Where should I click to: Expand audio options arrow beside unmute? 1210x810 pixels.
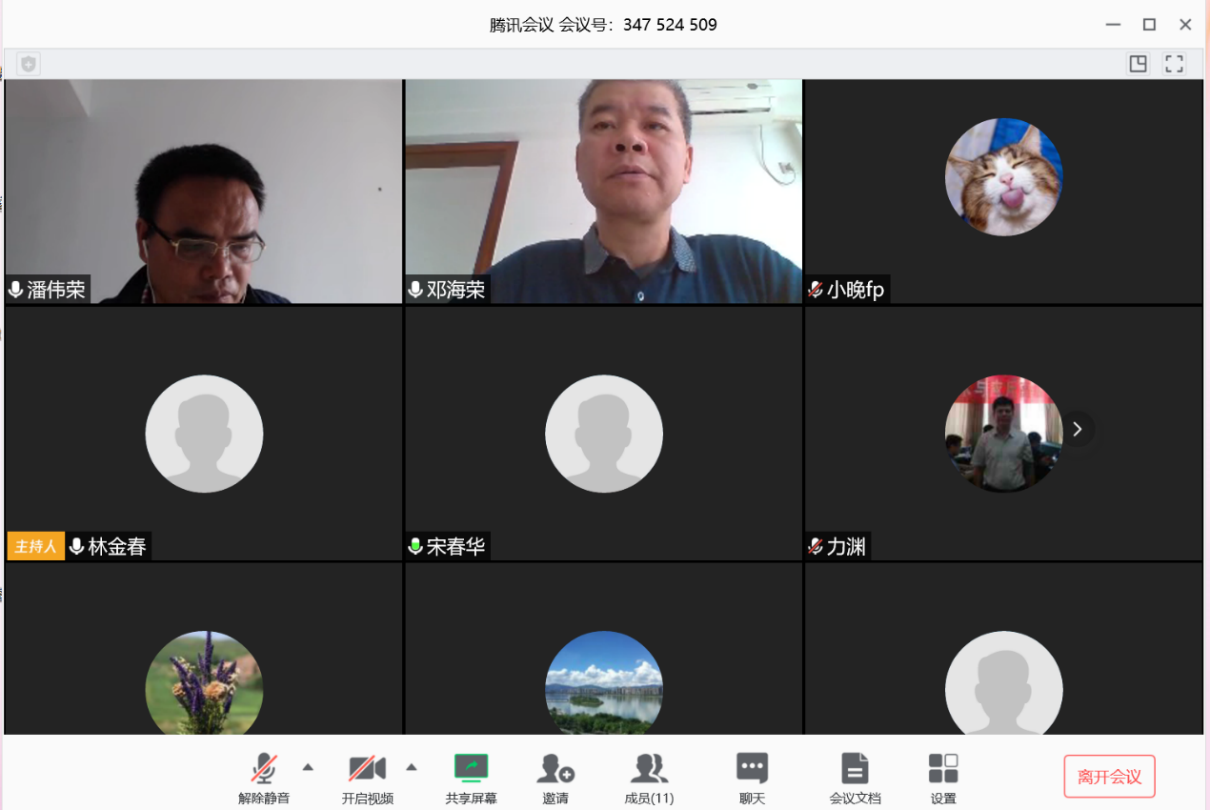tap(308, 767)
